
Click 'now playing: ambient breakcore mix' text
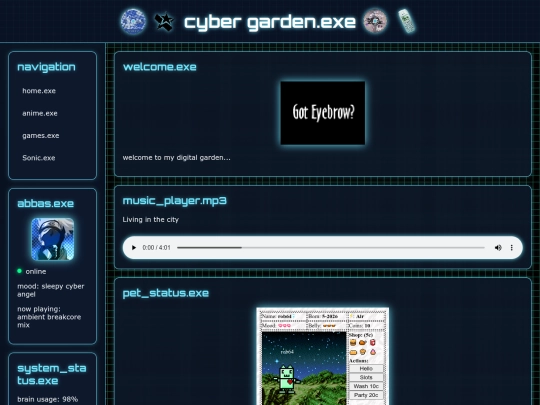(x=49, y=317)
